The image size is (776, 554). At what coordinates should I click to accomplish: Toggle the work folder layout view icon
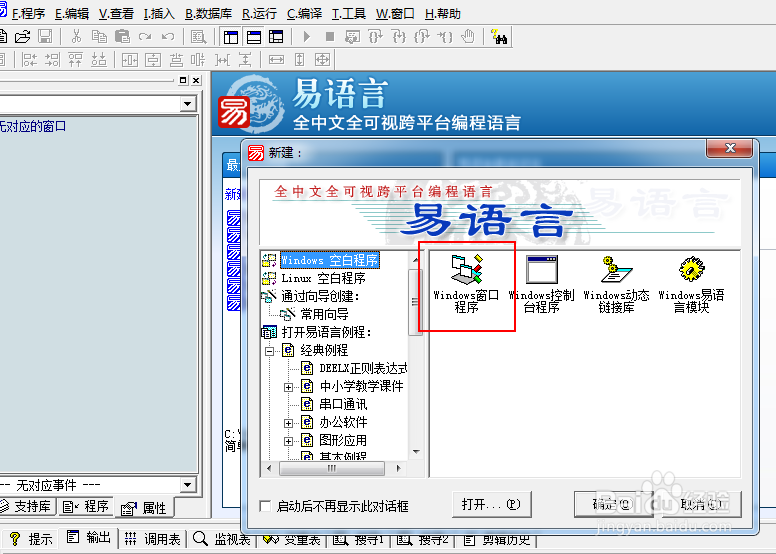(231, 37)
